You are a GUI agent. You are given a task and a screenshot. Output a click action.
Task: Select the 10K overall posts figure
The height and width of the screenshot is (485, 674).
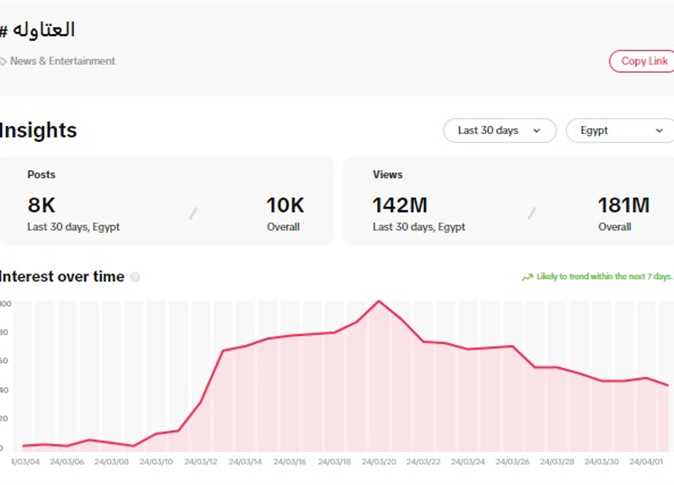[284, 205]
